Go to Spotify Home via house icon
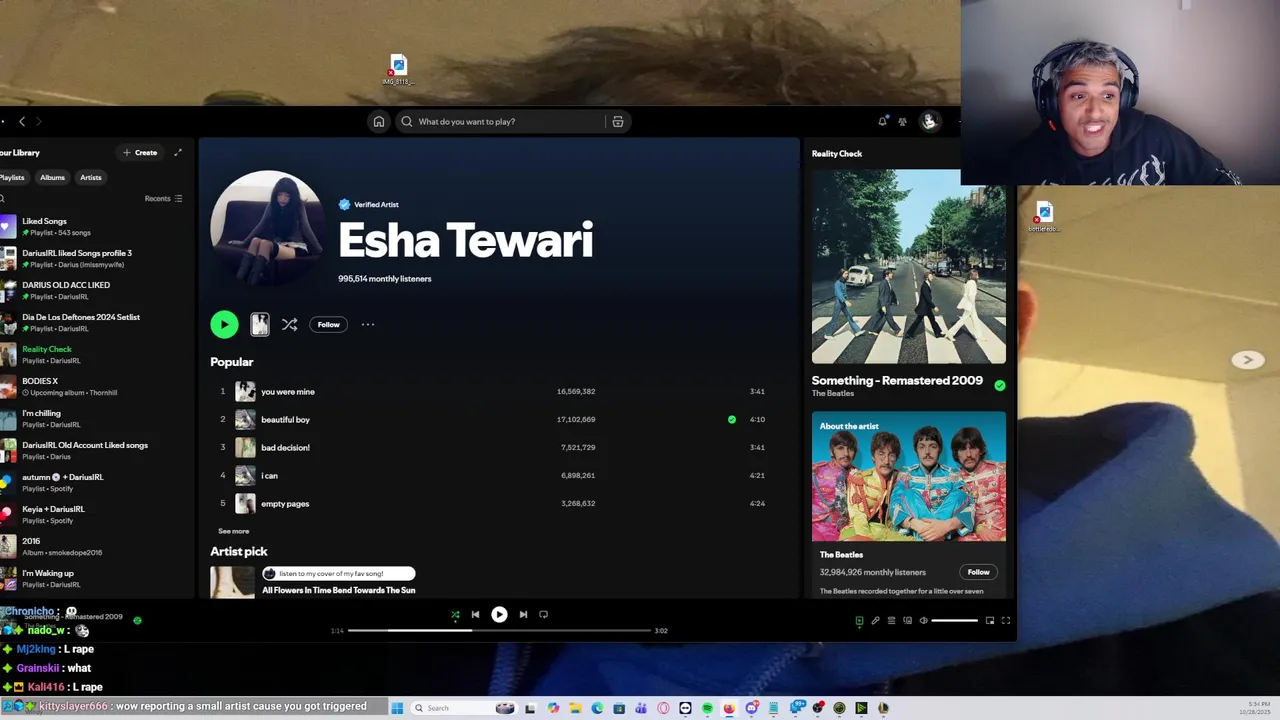This screenshot has width=1280, height=720. coord(378,122)
